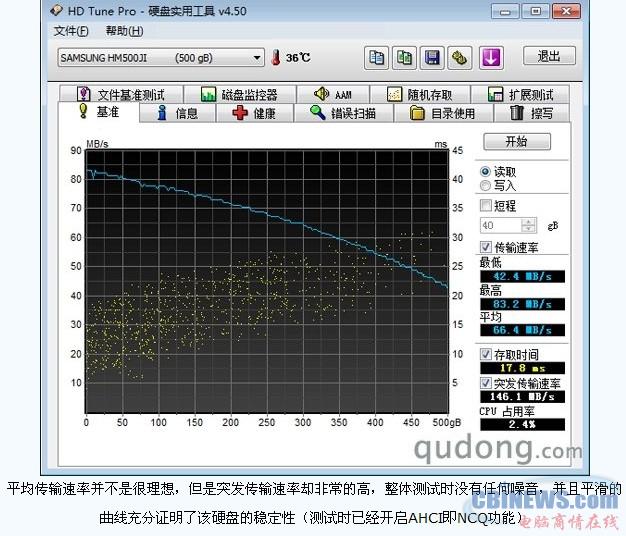Switch to the 磁盘监控器 tab

[240, 95]
